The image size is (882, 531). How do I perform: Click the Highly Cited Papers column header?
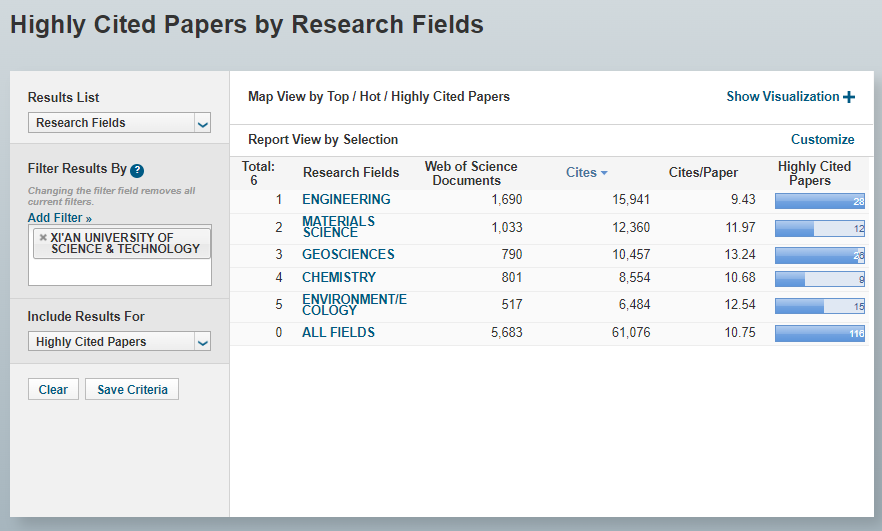[813, 173]
